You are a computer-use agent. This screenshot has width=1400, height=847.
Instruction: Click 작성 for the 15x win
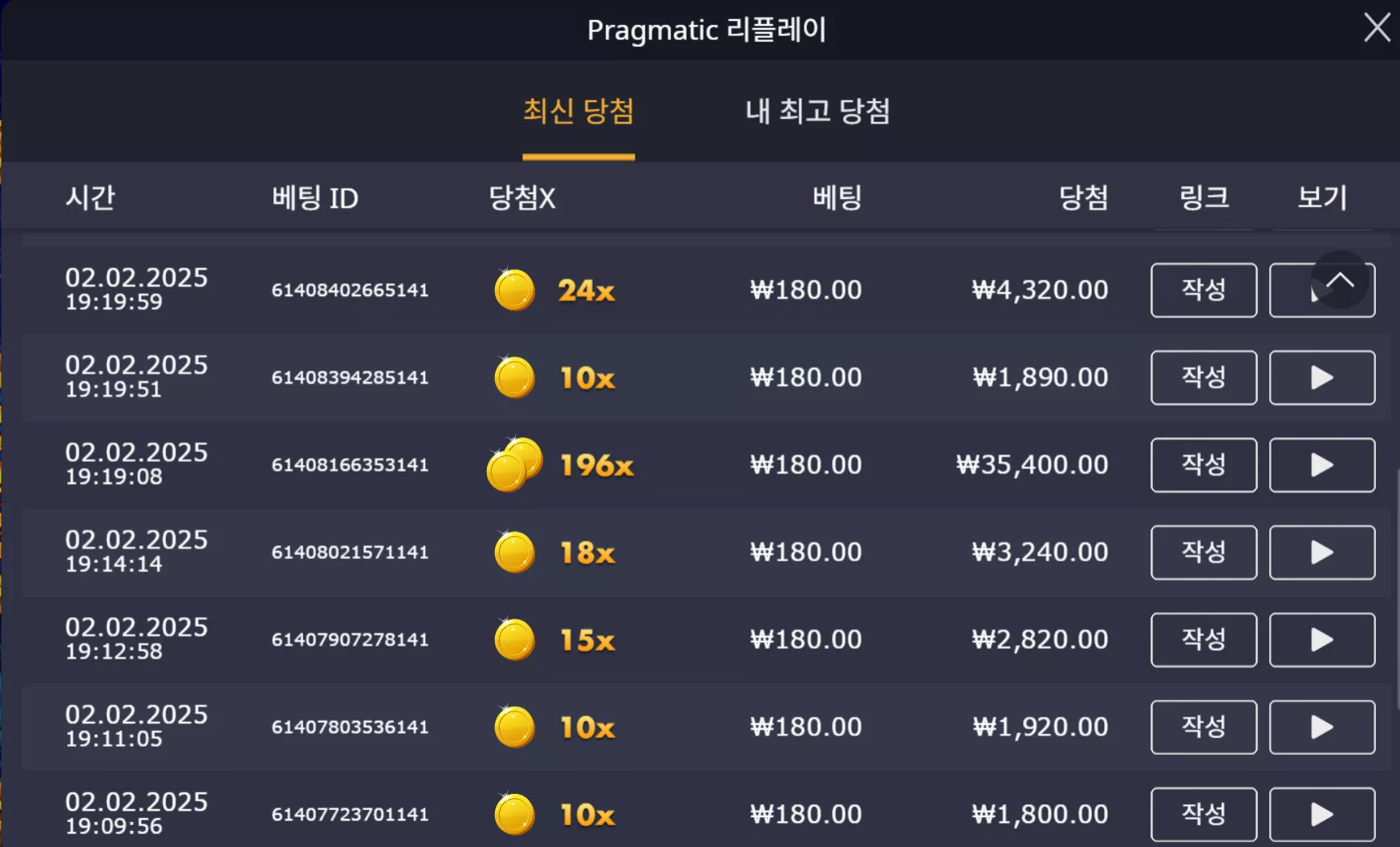(1203, 640)
